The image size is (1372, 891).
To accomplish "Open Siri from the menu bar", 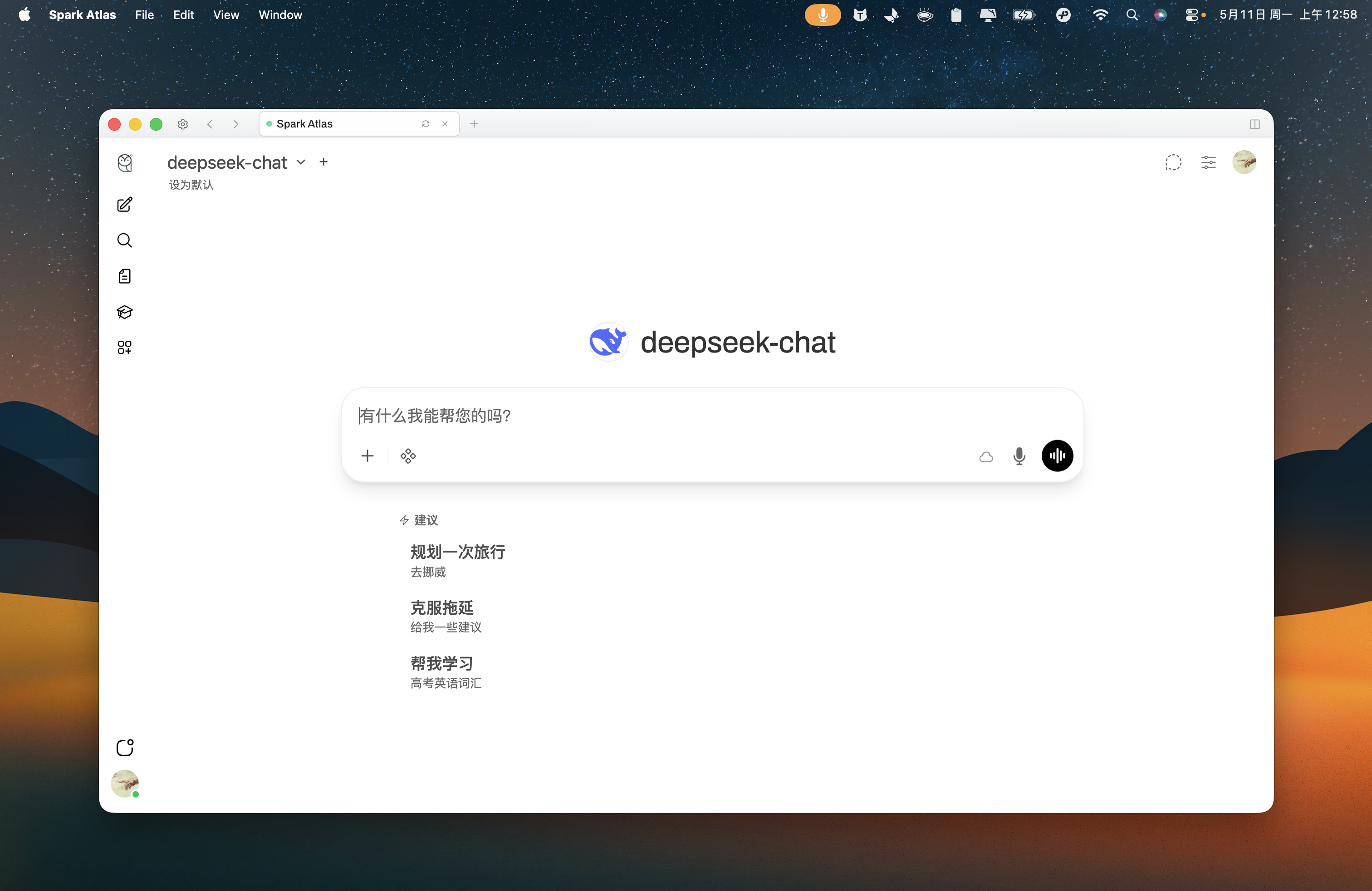I will (x=1161, y=15).
